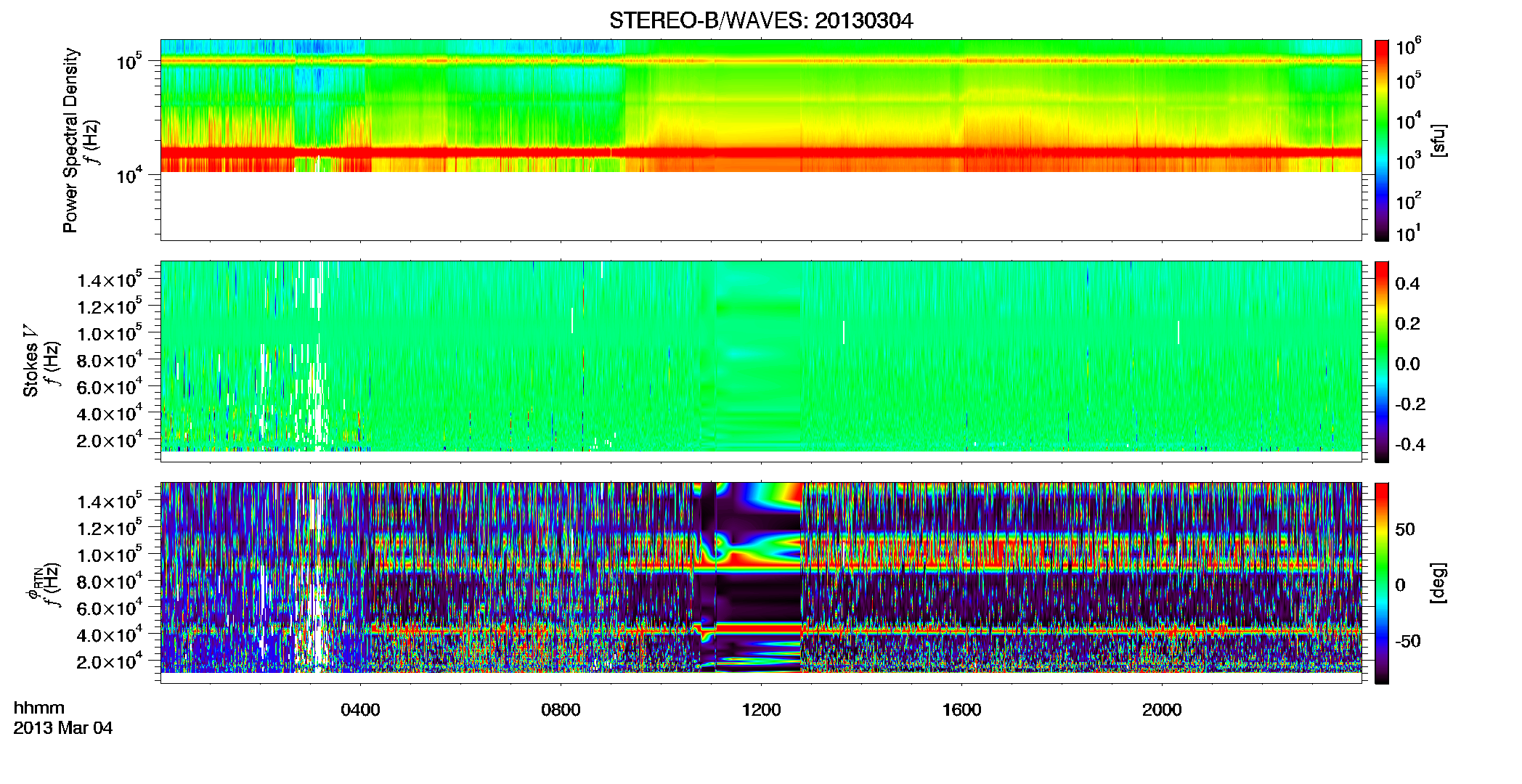Click the smooth data gap region in bottom spectrogram
Image resolution: width=1522 pixels, height=784 pixels.
click(x=758, y=577)
